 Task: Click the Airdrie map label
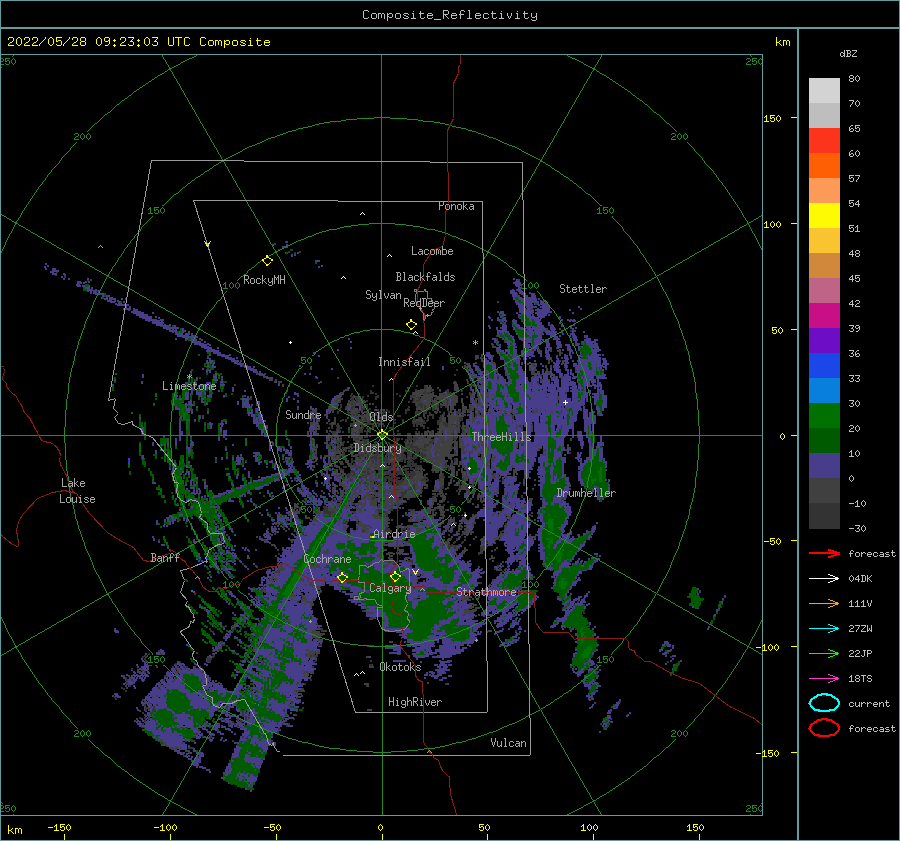[394, 534]
